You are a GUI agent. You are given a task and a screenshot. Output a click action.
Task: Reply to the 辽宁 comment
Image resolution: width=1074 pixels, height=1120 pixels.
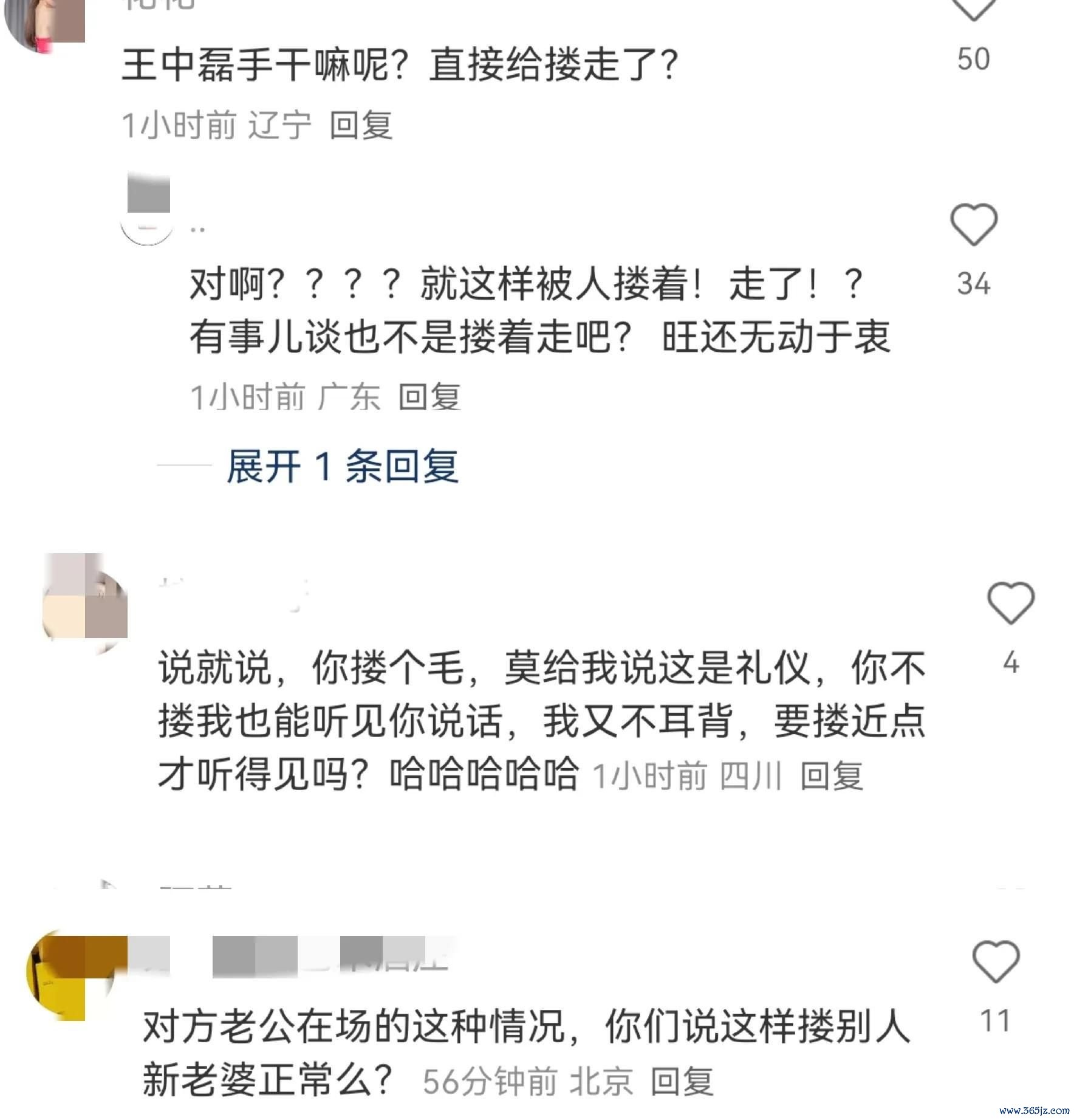(x=361, y=126)
